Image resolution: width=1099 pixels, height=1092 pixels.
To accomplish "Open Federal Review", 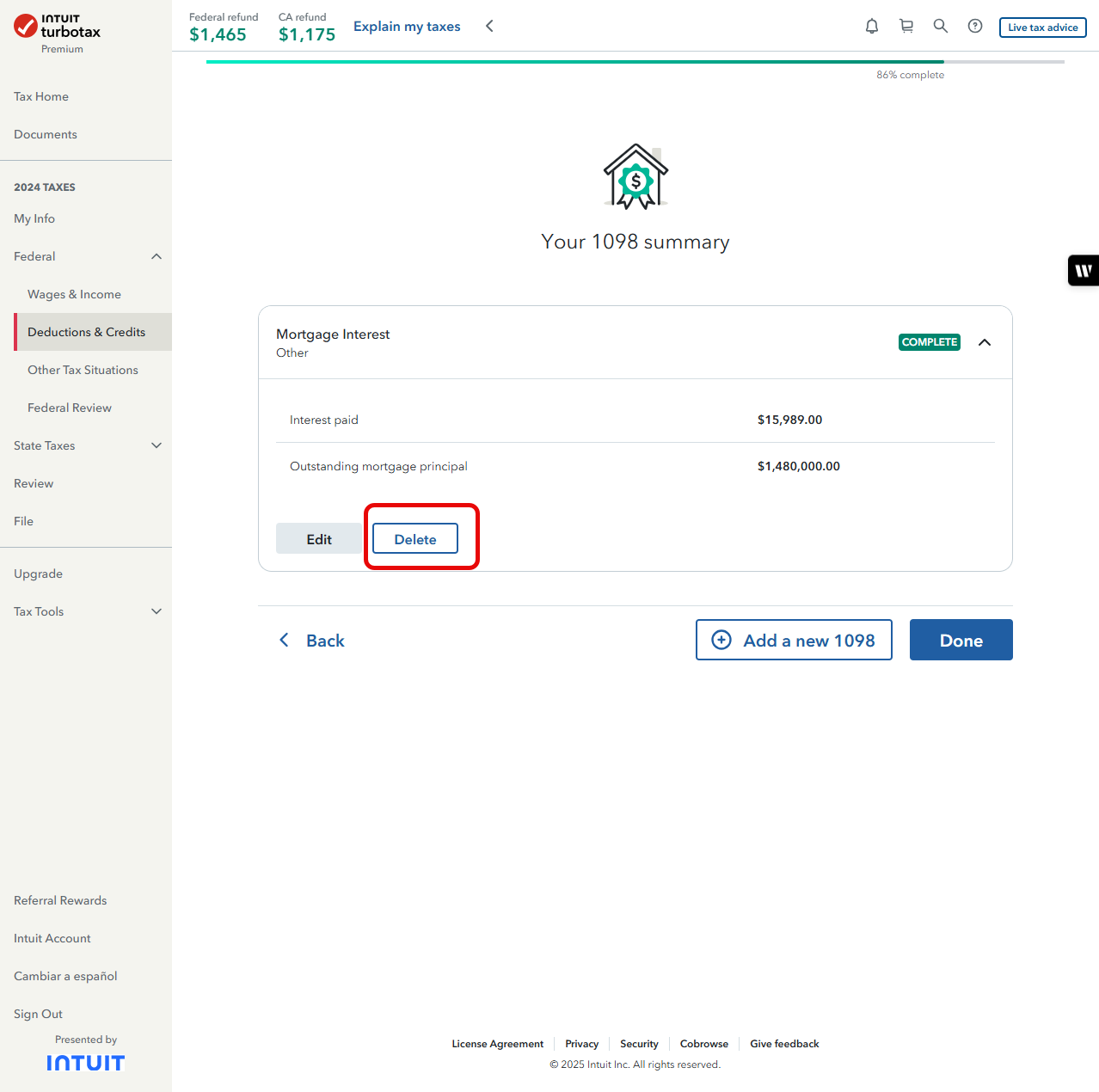I will click(70, 408).
